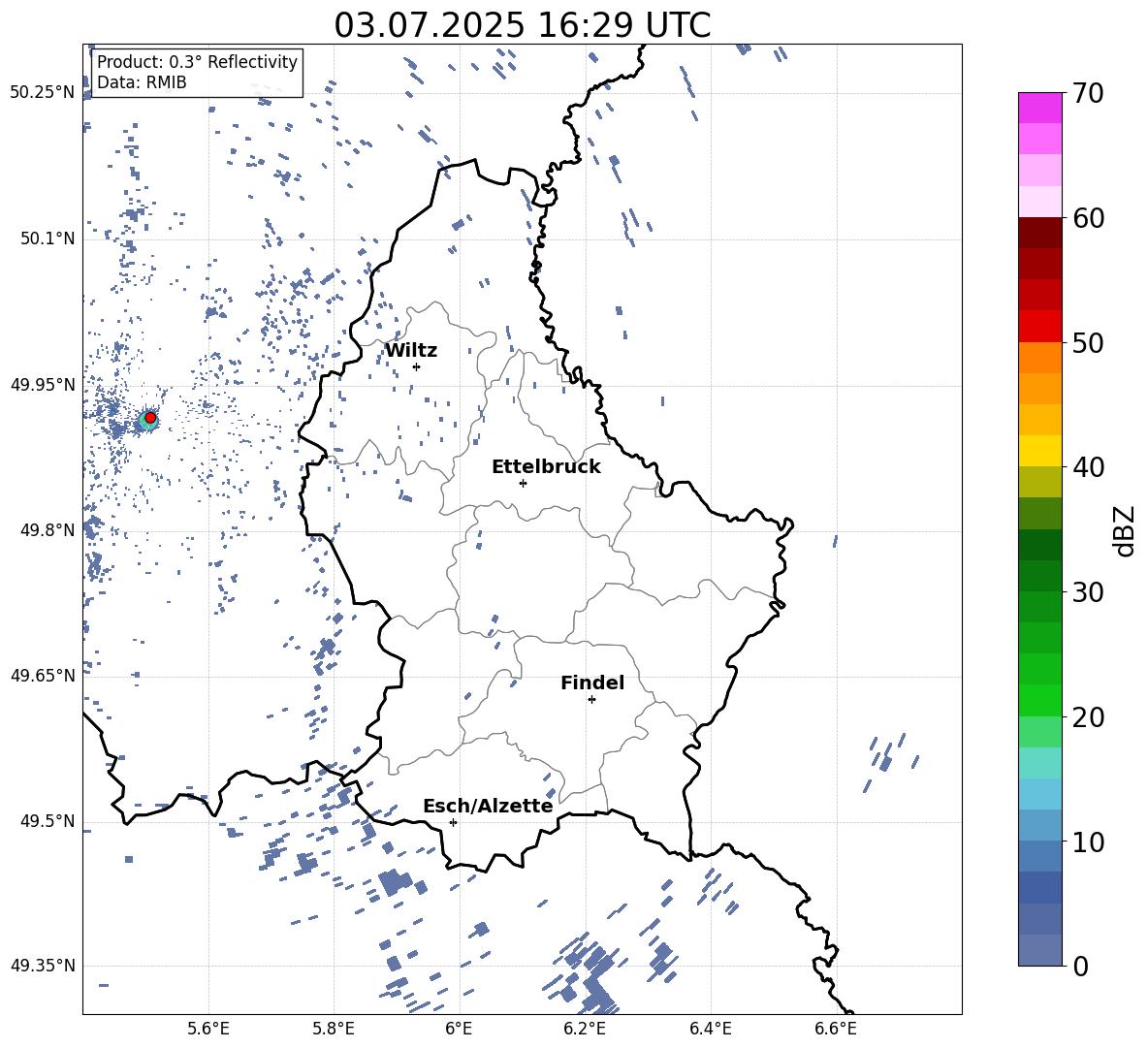Click the "Data: RMIB" text
The height and width of the screenshot is (1048, 1148).
pyautogui.click(x=142, y=82)
